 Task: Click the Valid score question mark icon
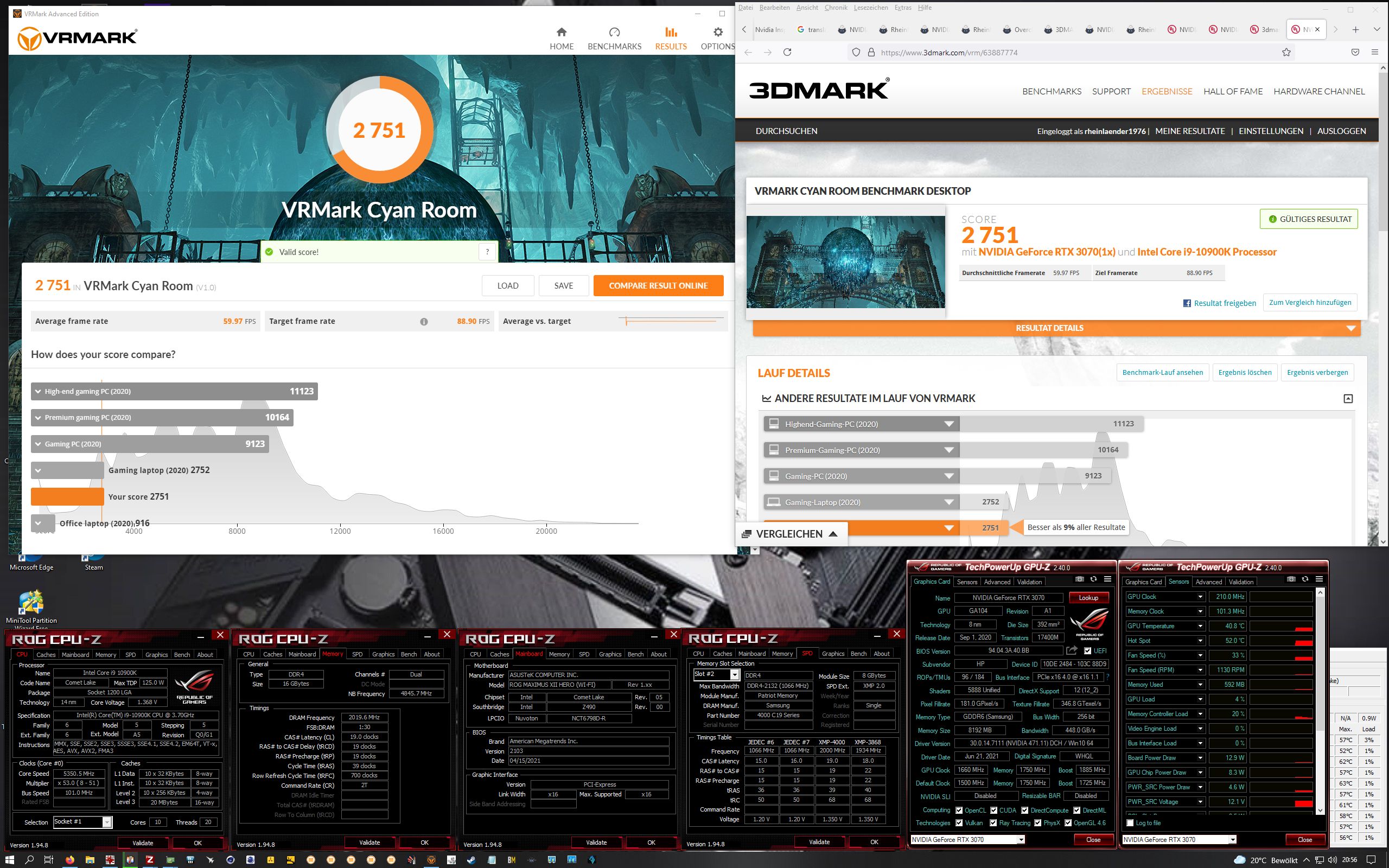487,251
